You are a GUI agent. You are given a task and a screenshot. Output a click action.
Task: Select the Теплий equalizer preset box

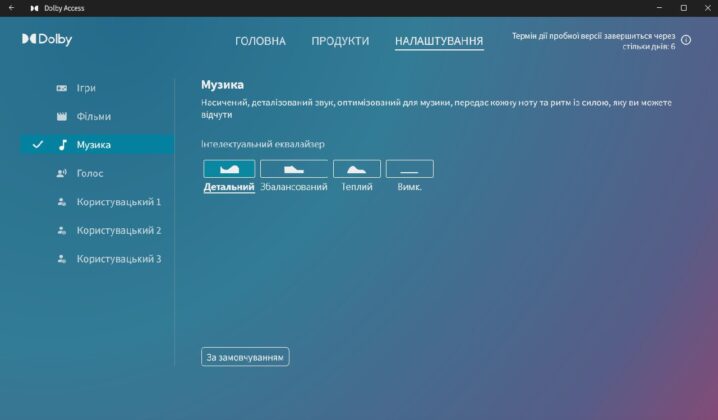[x=357, y=169]
